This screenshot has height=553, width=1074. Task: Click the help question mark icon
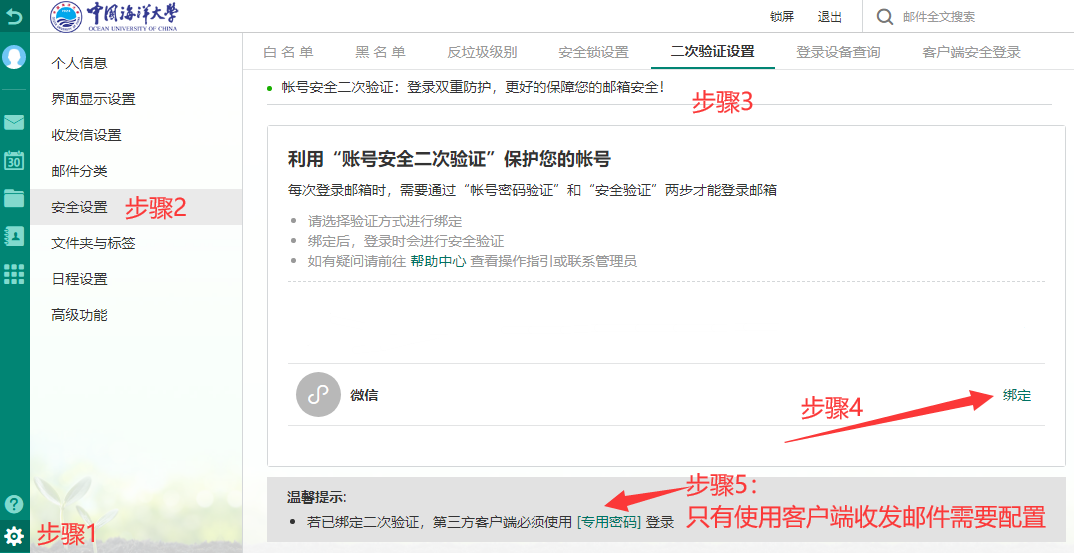[x=14, y=504]
